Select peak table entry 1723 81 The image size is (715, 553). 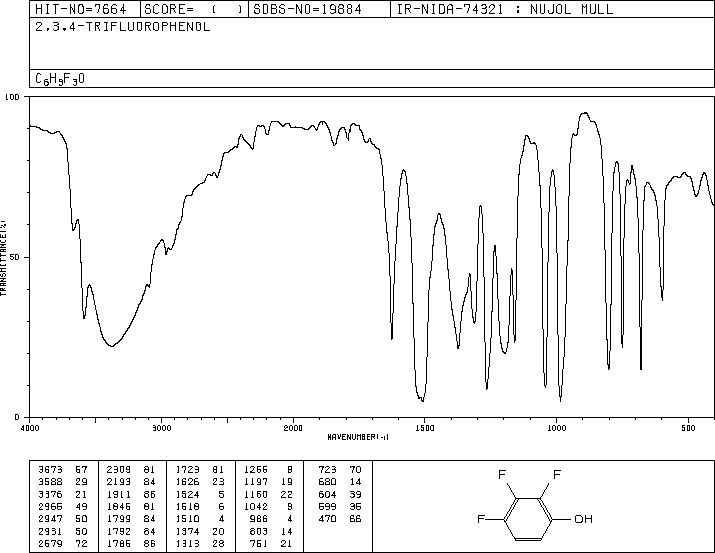(200, 470)
